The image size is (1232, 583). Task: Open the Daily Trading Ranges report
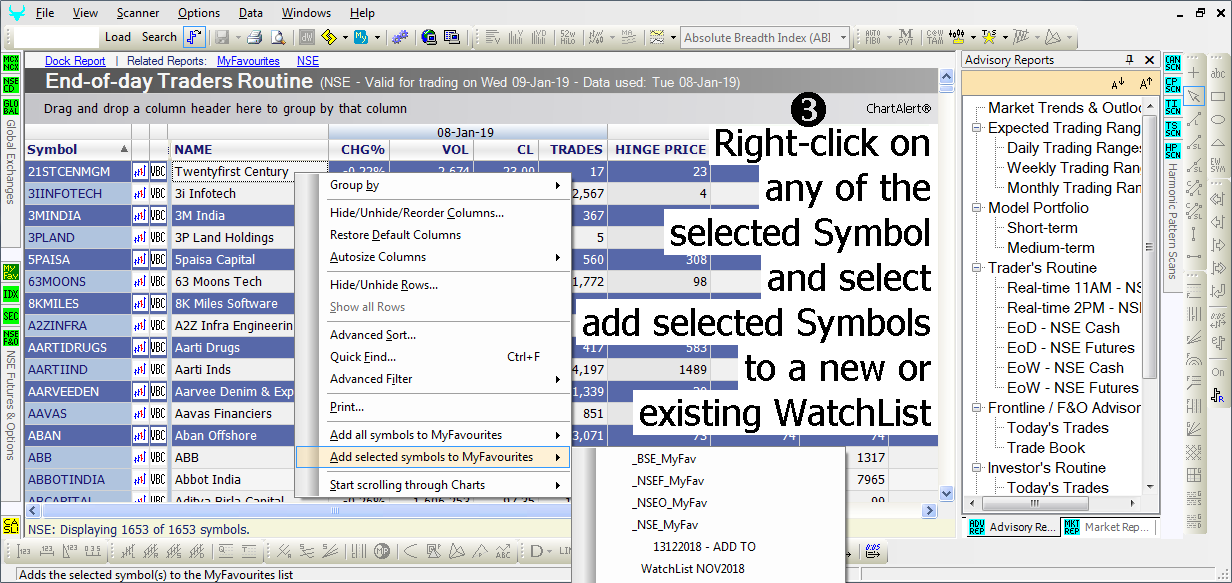click(1075, 148)
